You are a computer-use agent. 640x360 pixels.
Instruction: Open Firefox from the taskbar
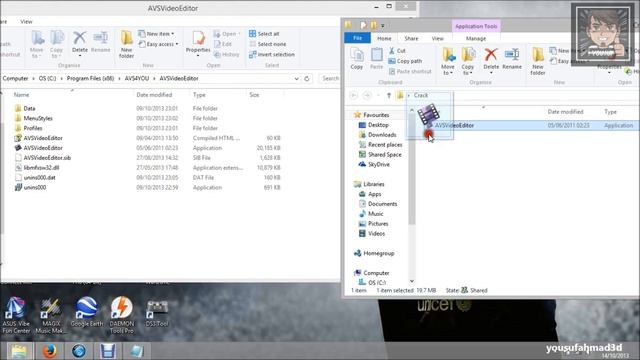[49, 351]
